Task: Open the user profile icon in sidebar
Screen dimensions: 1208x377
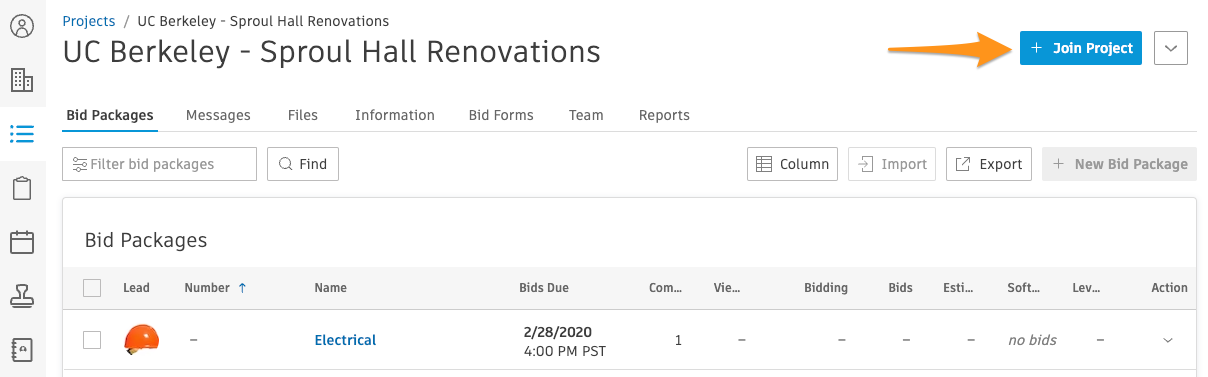Action: [22, 26]
